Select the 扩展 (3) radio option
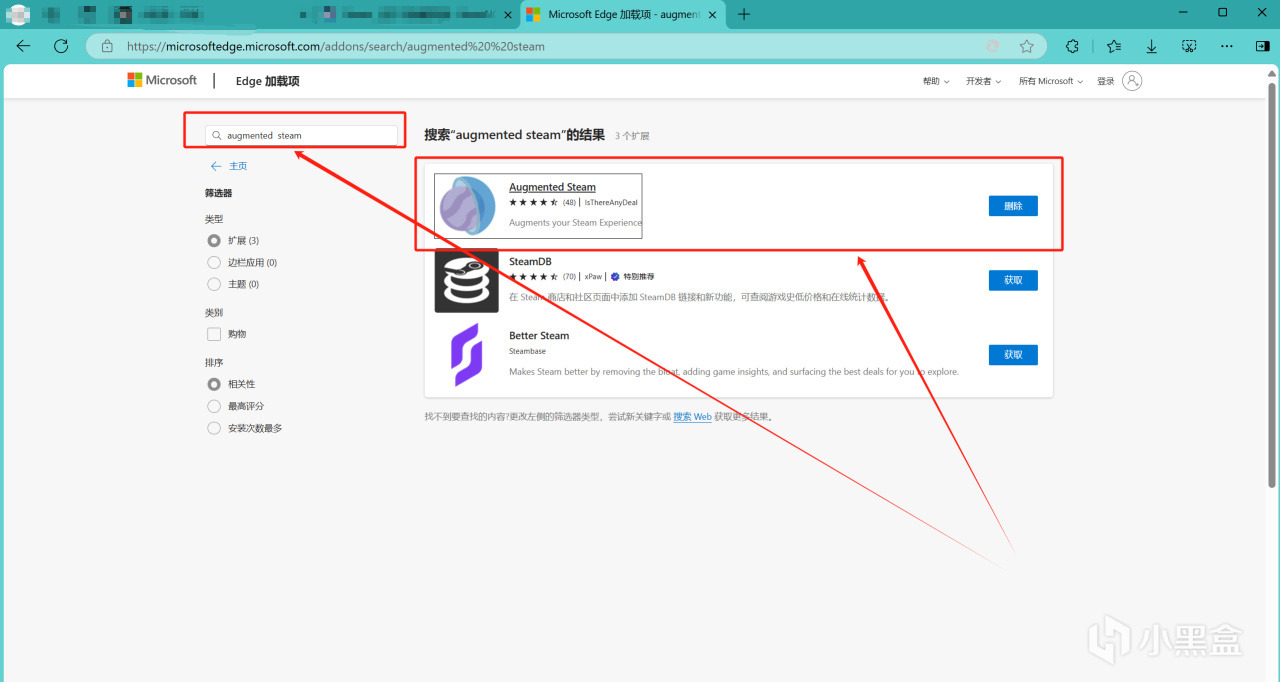Viewport: 1280px width, 682px height. click(x=213, y=240)
